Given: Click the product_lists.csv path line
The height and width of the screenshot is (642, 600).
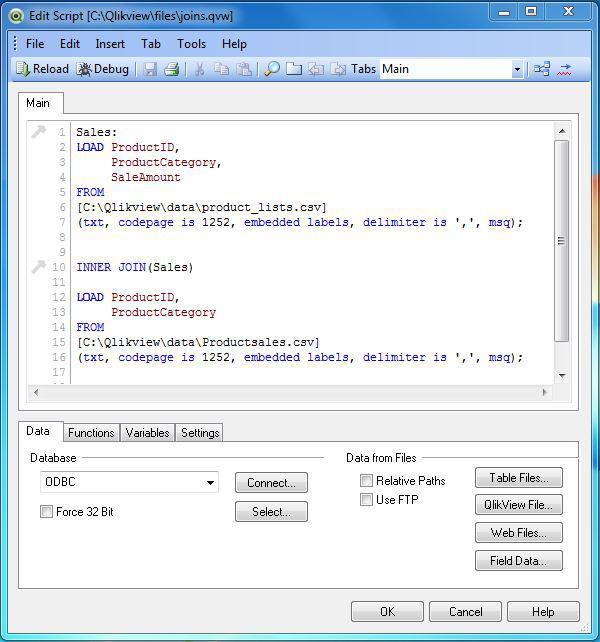Looking at the screenshot, I should tap(202, 208).
